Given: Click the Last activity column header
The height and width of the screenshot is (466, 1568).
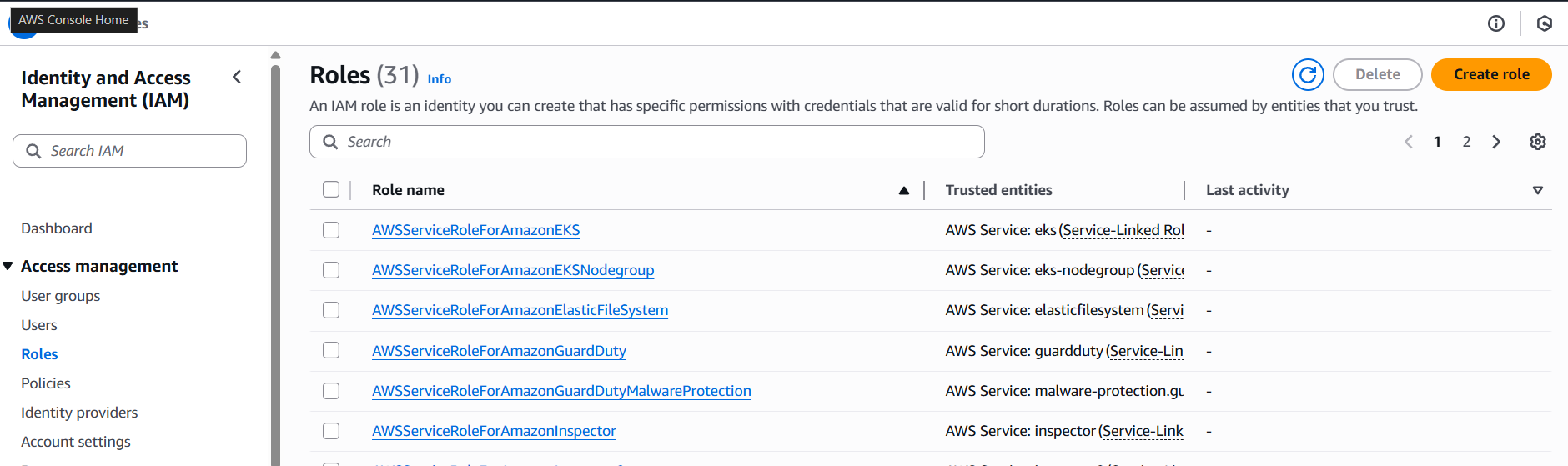Looking at the screenshot, I should point(1247,190).
